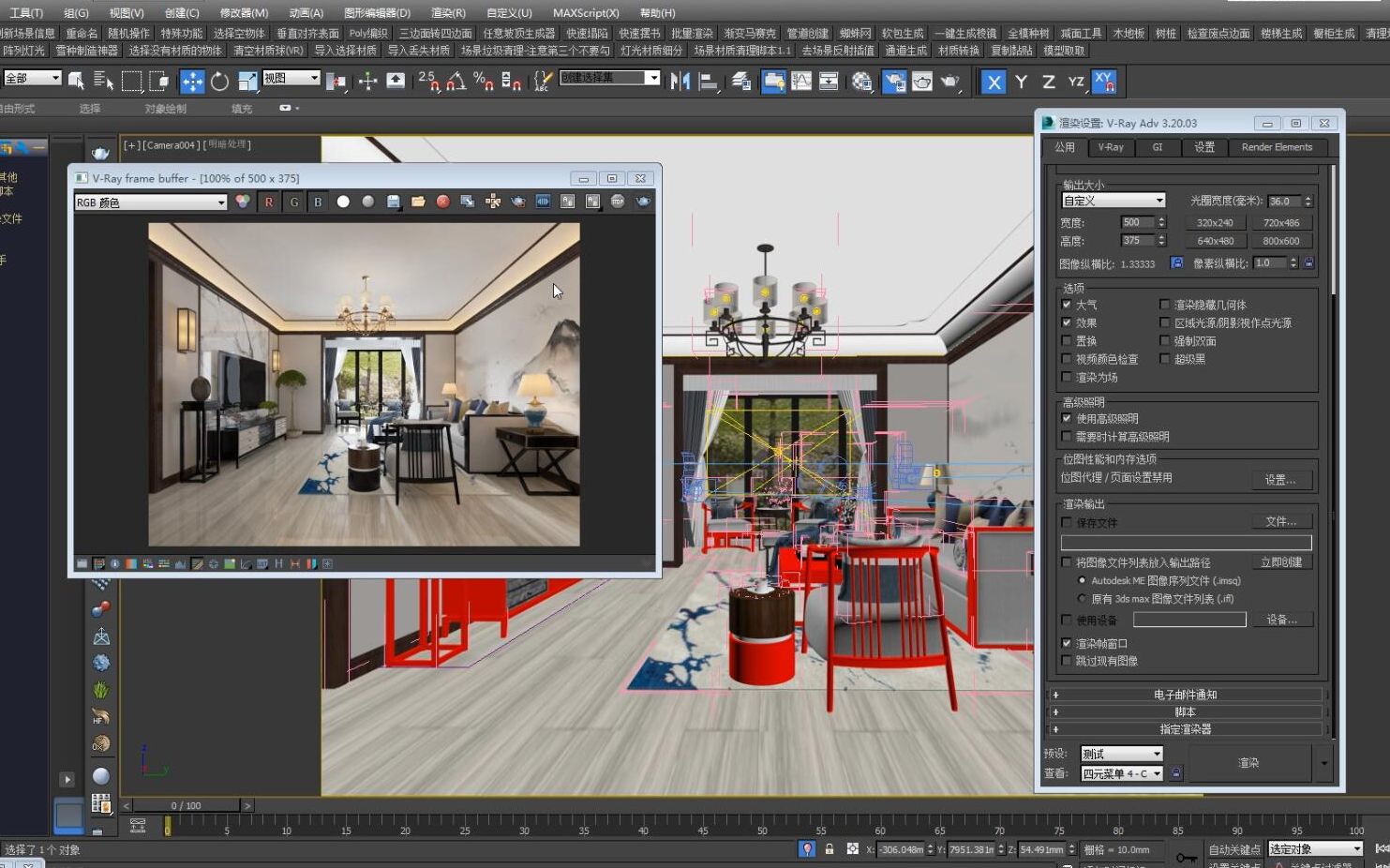Open the Curve Editor
This screenshot has width=1390, height=868.
click(x=801, y=82)
